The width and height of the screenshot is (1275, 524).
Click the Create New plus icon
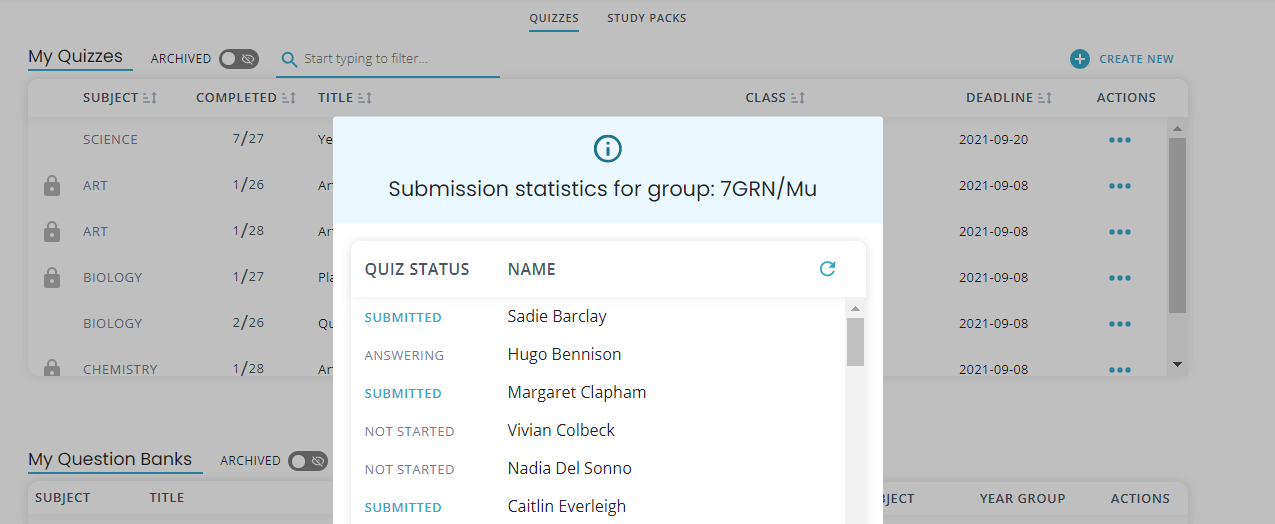[1080, 59]
